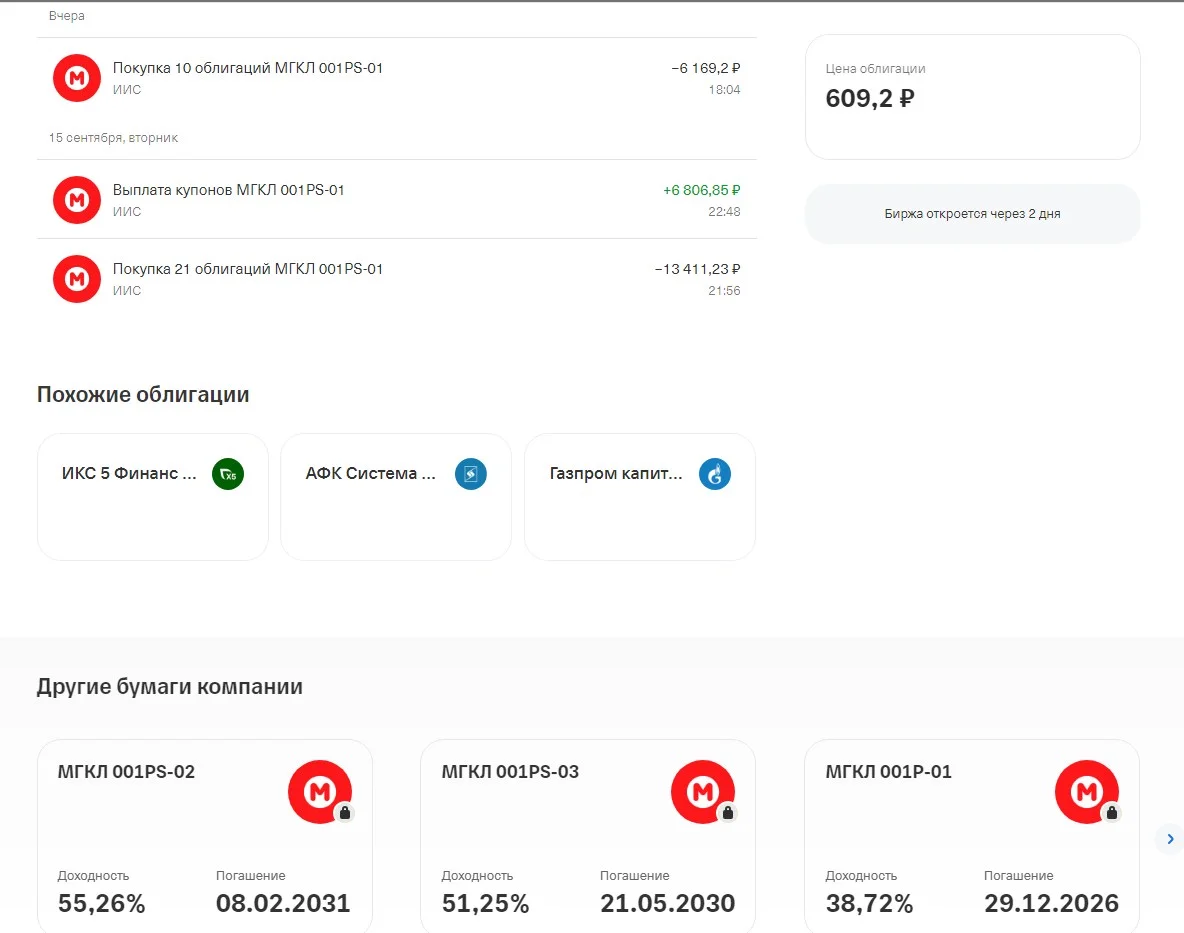Click lock badge on МГКЛ 001P-01 logo

[1112, 813]
